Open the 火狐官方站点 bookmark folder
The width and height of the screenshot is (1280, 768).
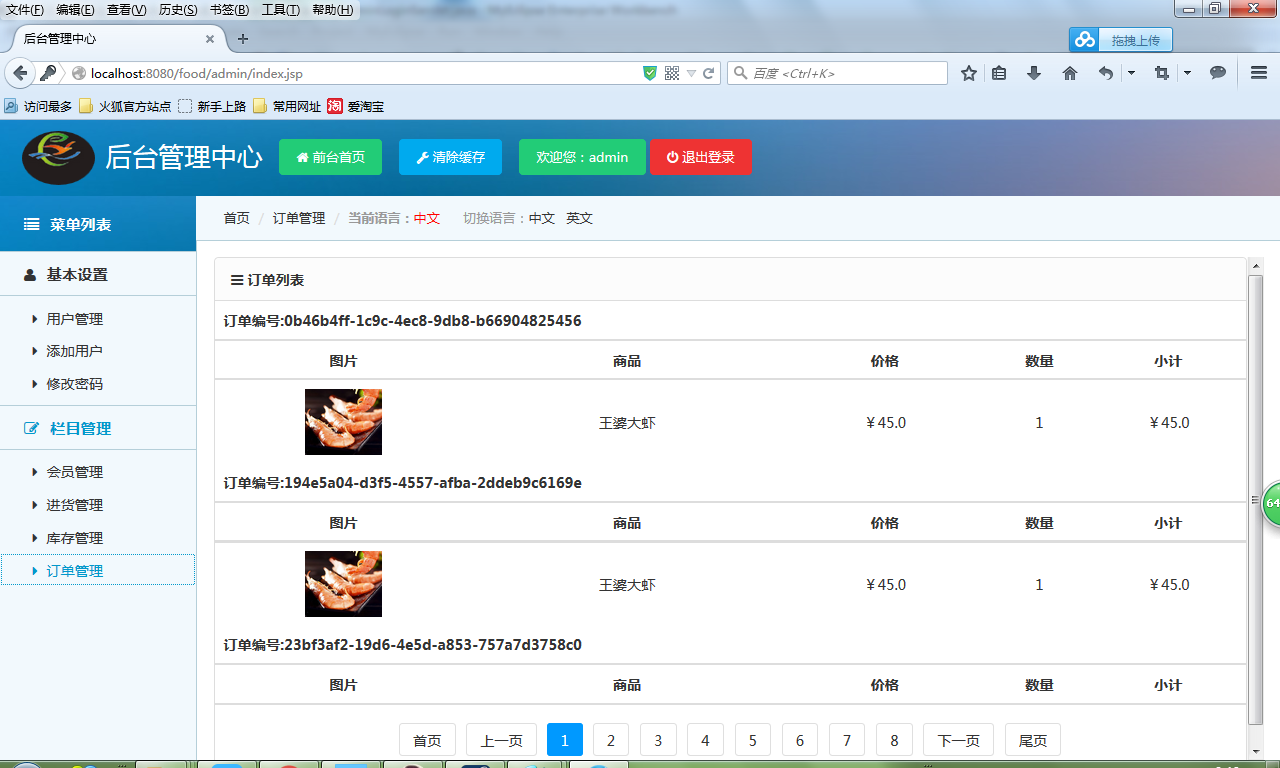pos(125,106)
